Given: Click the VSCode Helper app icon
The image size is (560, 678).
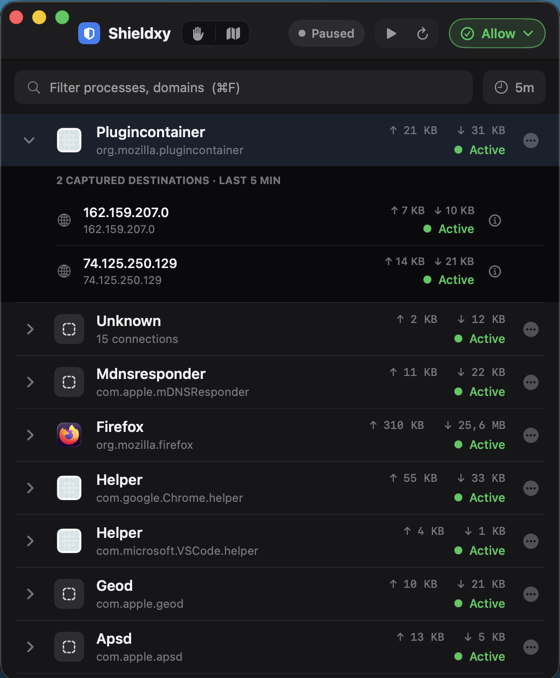Looking at the screenshot, I should pos(69,541).
